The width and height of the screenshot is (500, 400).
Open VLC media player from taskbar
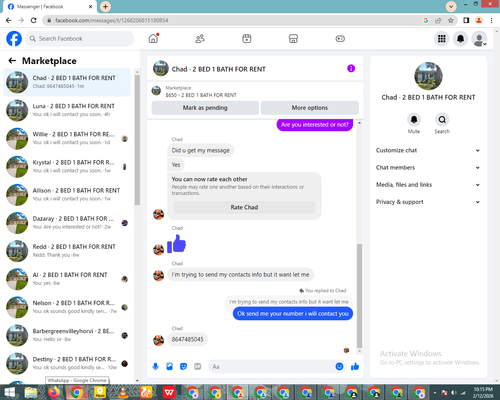pyautogui.click(x=123, y=392)
